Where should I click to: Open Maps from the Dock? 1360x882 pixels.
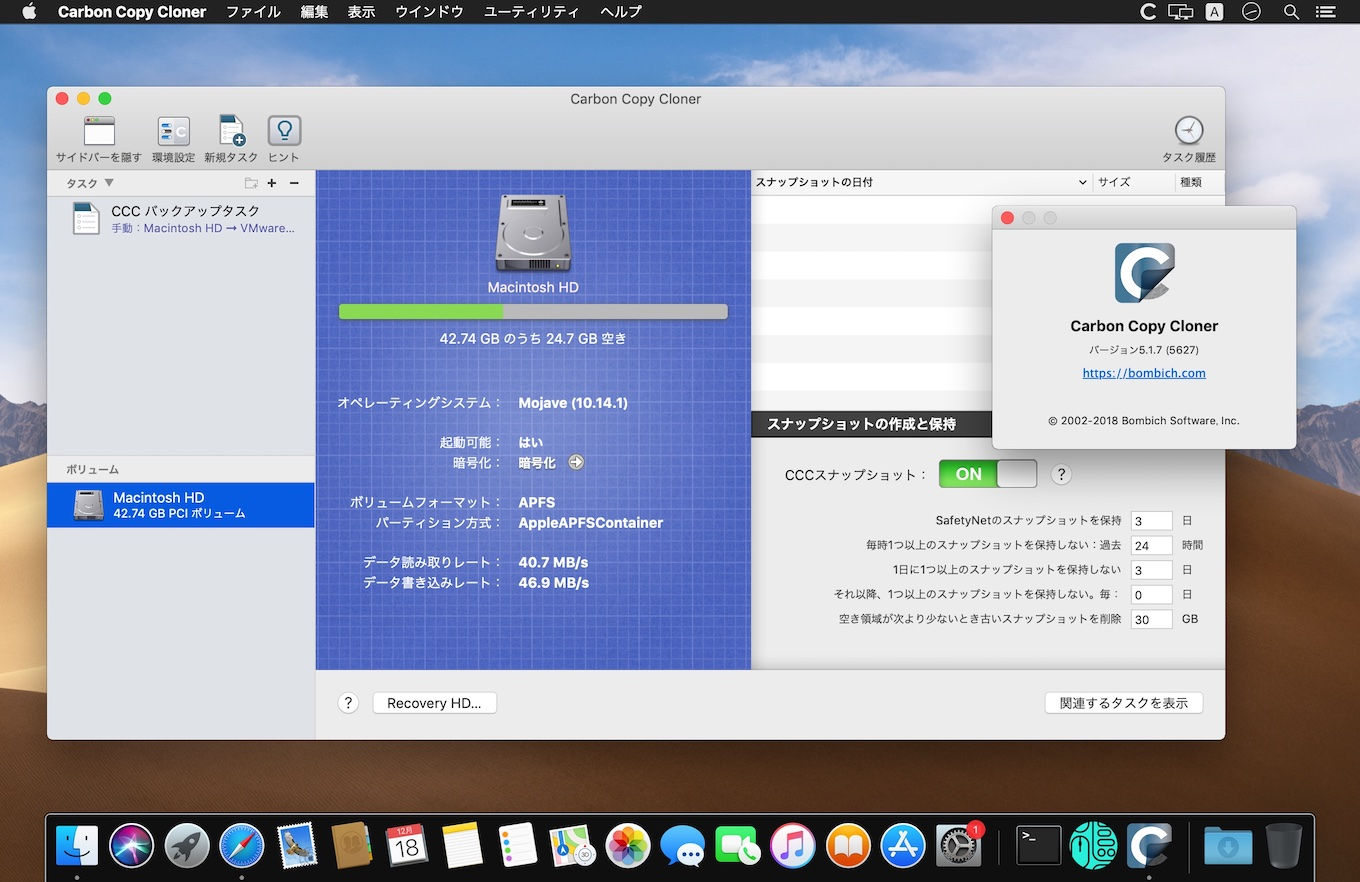pos(573,845)
